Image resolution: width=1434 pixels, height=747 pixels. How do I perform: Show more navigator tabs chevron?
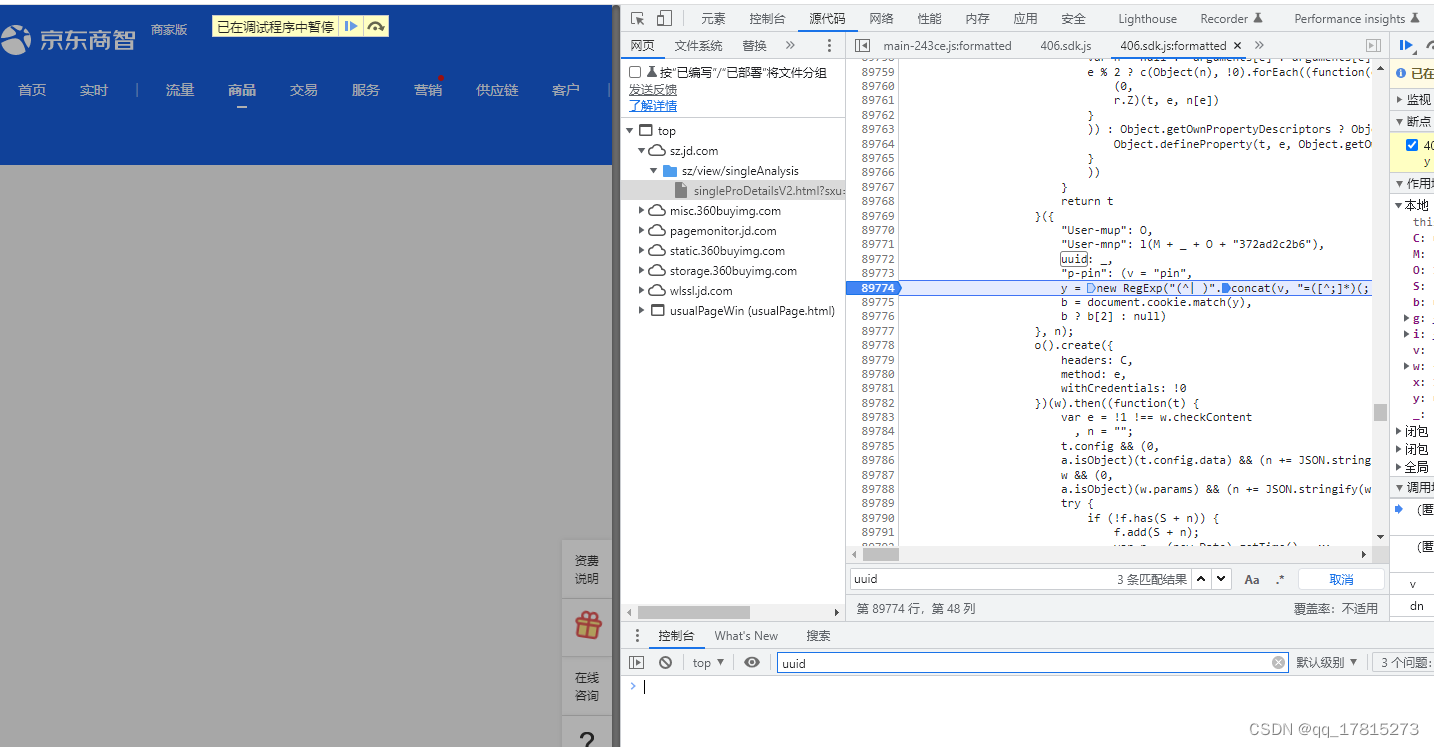coord(790,46)
